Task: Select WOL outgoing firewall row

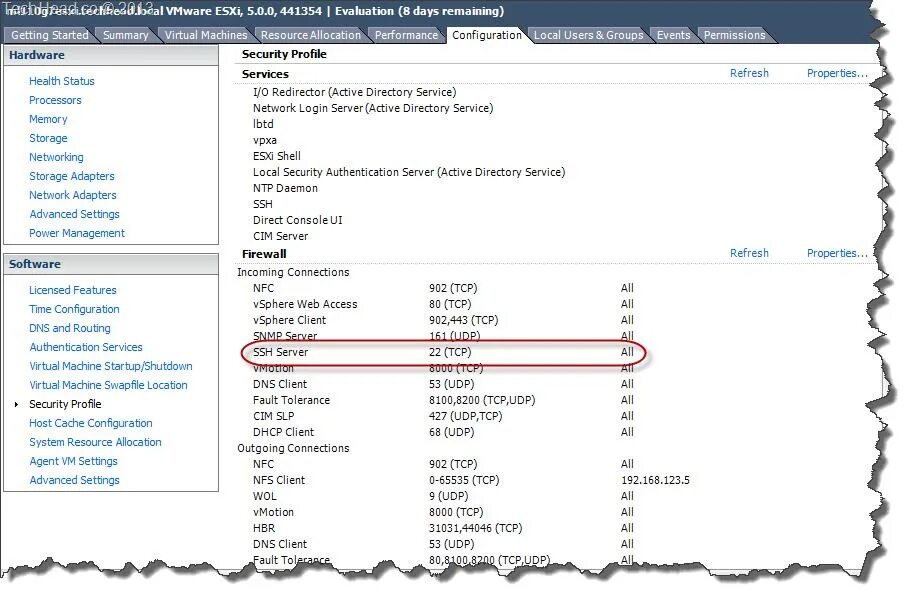Action: tap(444, 496)
